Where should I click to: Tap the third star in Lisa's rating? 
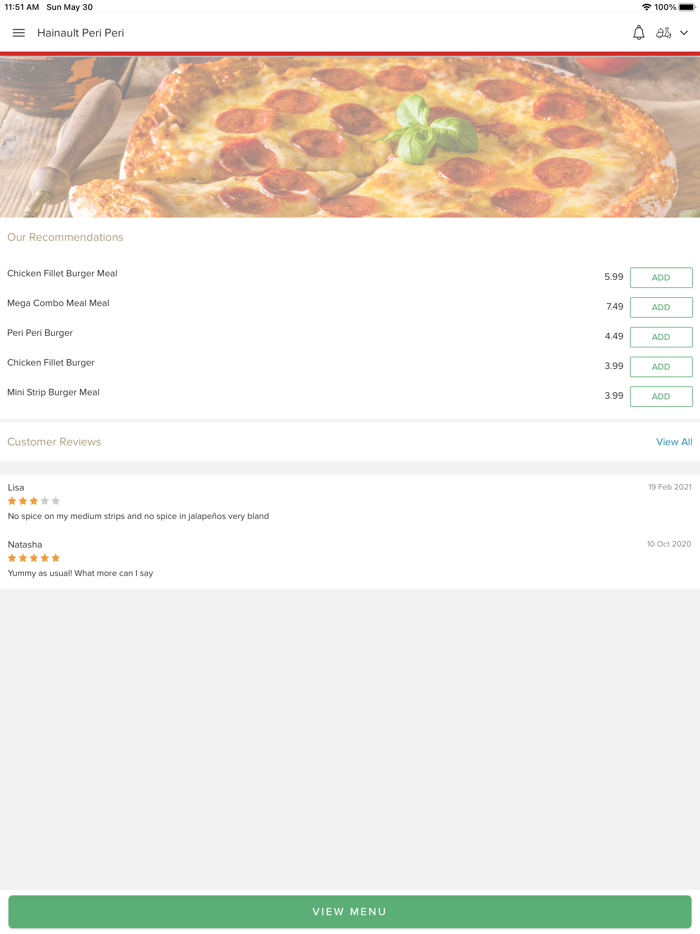point(32,501)
